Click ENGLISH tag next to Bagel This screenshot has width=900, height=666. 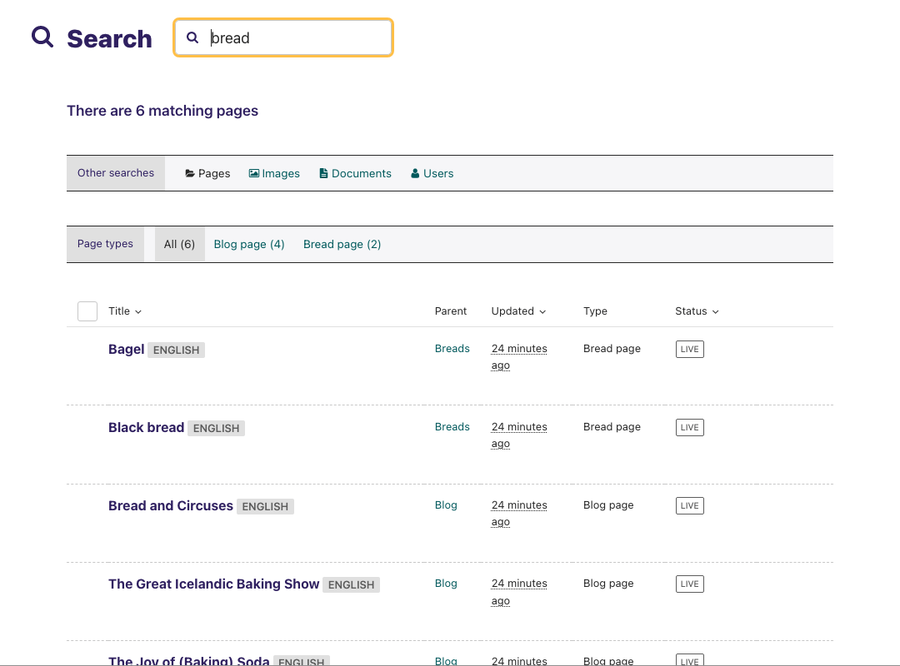pos(176,350)
